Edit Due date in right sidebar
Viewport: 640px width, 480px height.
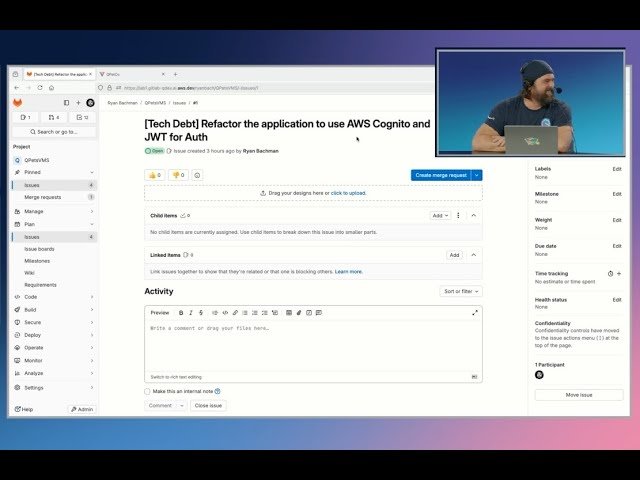(617, 246)
